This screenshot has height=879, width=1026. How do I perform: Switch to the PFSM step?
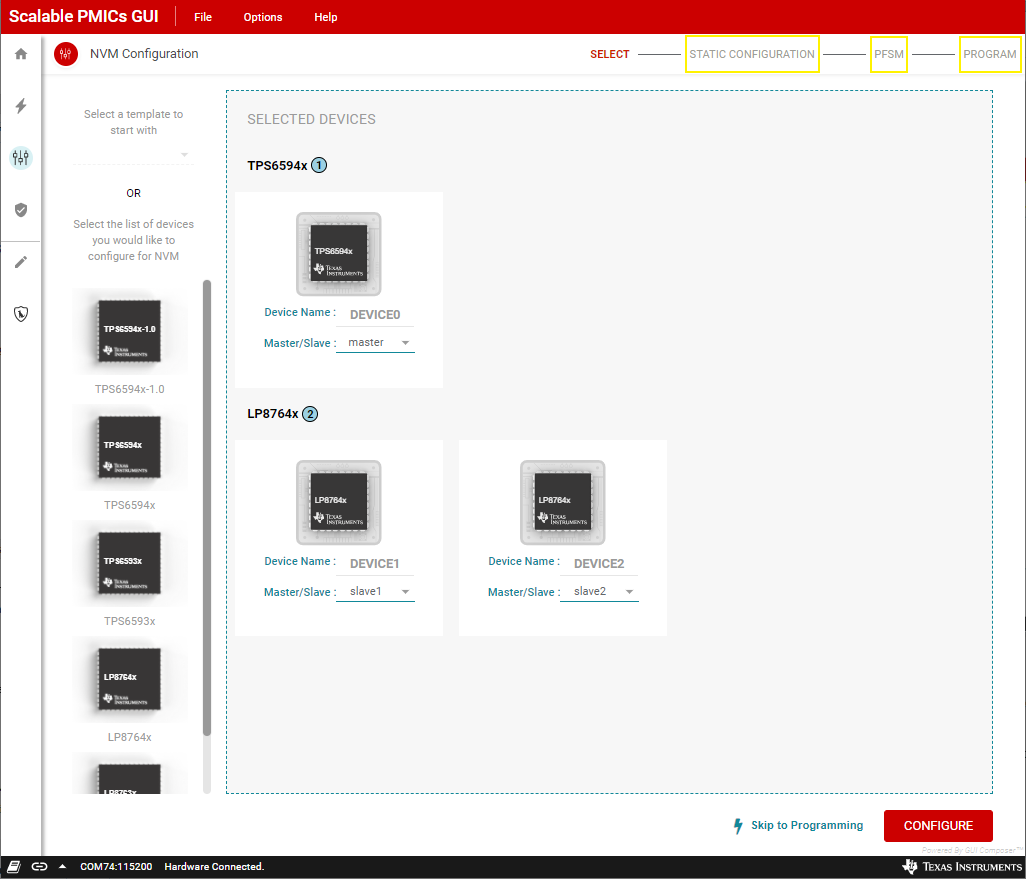pos(888,54)
